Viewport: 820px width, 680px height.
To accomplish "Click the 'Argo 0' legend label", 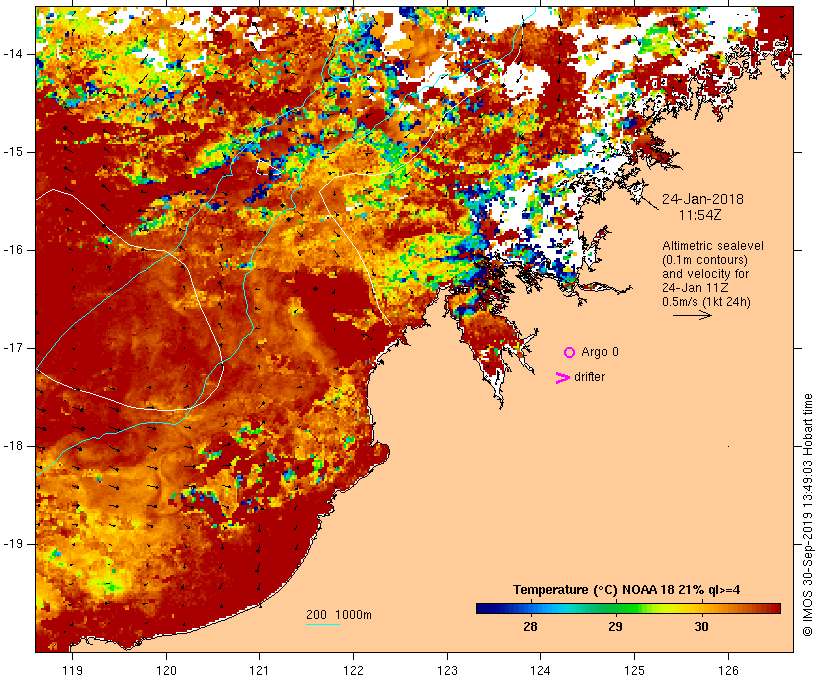I will point(600,352).
